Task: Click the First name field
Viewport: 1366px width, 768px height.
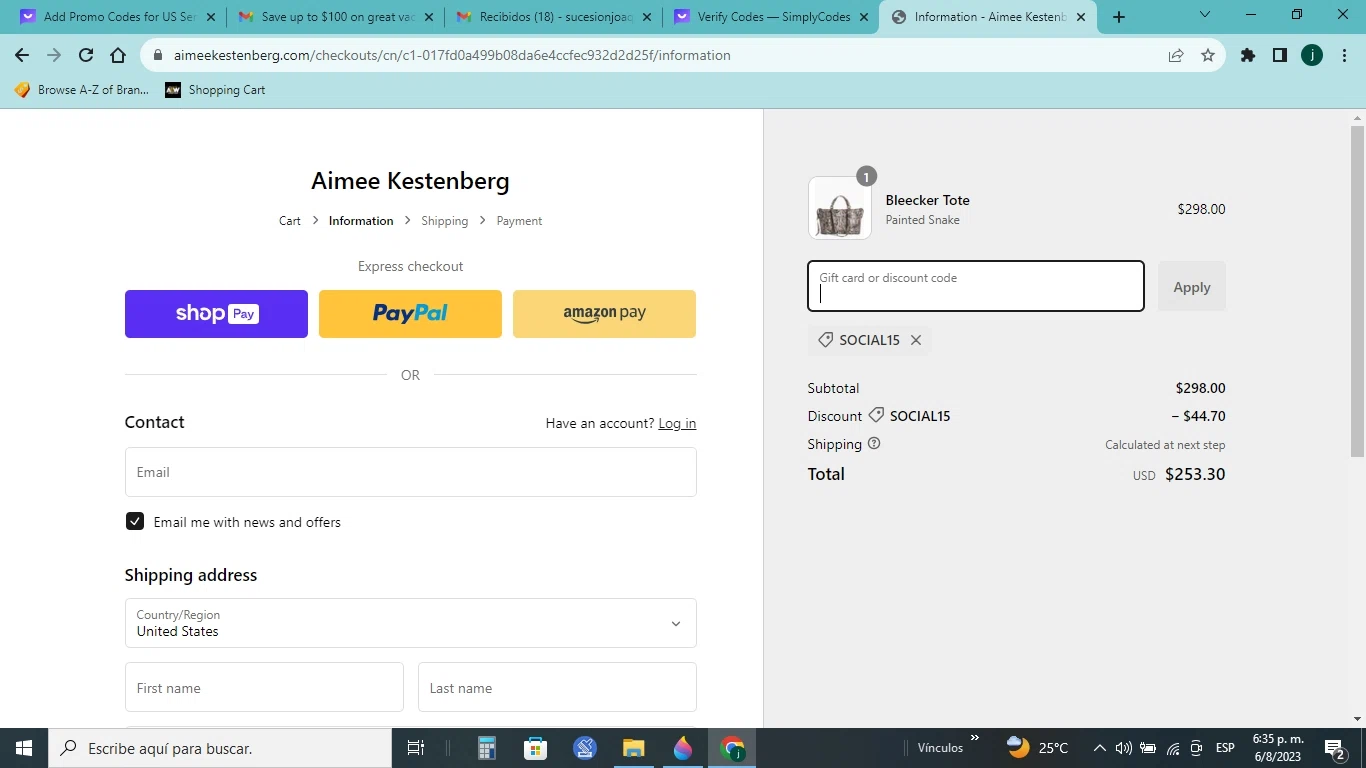Action: 264,687
